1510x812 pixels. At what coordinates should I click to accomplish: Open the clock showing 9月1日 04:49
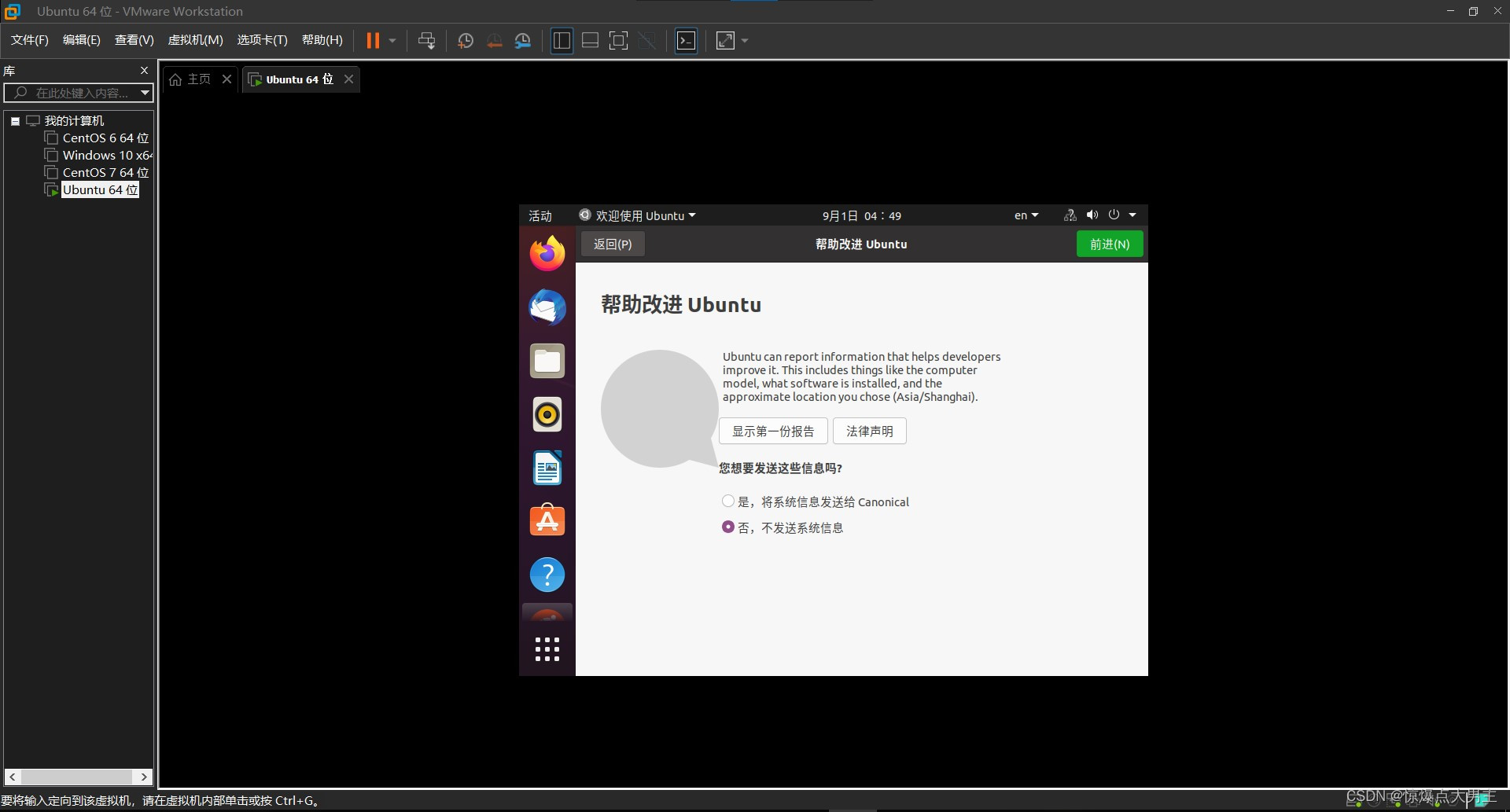tap(862, 215)
